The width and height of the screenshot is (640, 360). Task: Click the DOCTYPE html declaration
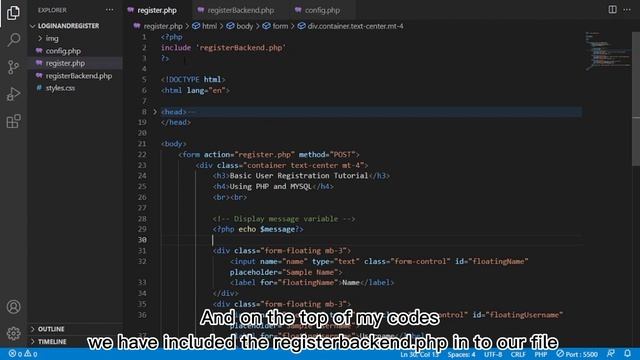coord(193,79)
